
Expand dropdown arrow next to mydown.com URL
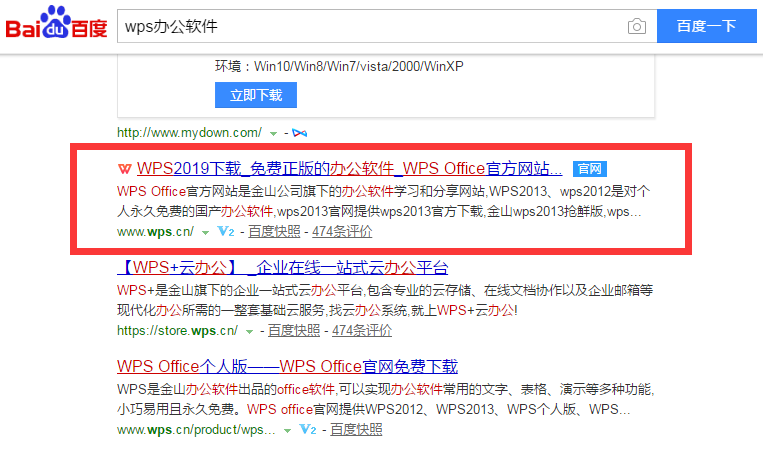pyautogui.click(x=273, y=133)
